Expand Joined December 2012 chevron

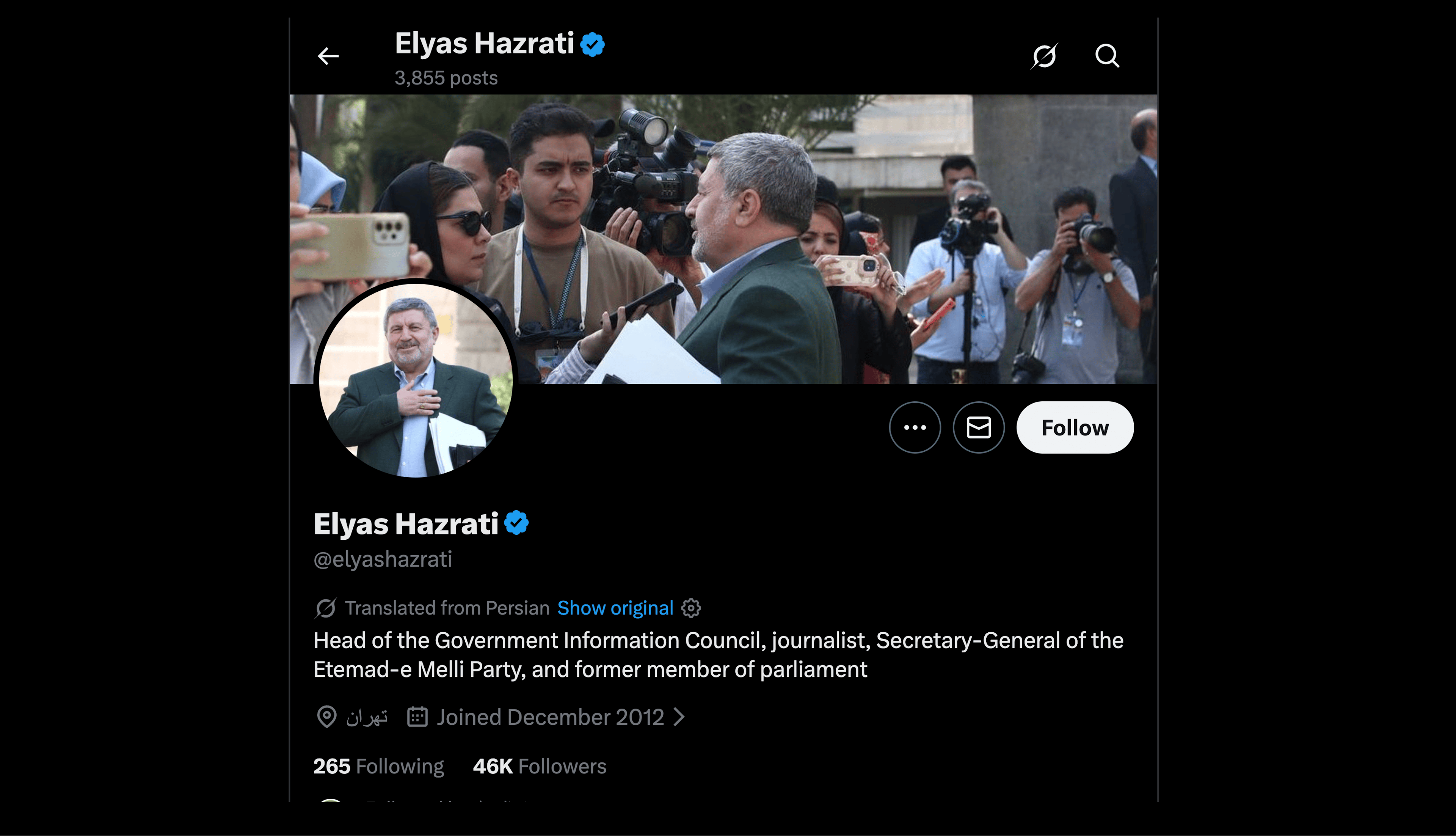[x=679, y=717]
